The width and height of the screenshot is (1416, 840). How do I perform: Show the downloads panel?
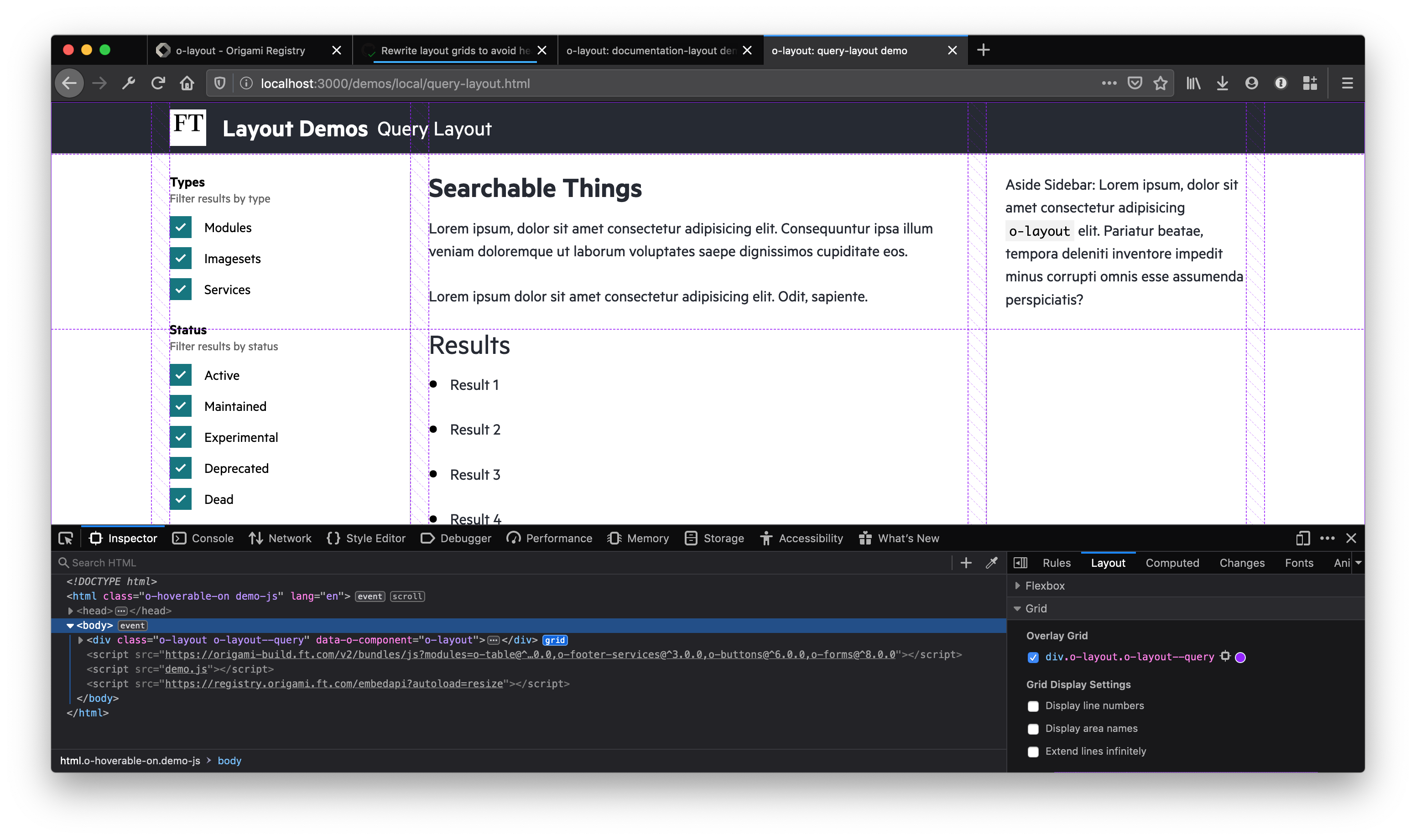1222,83
